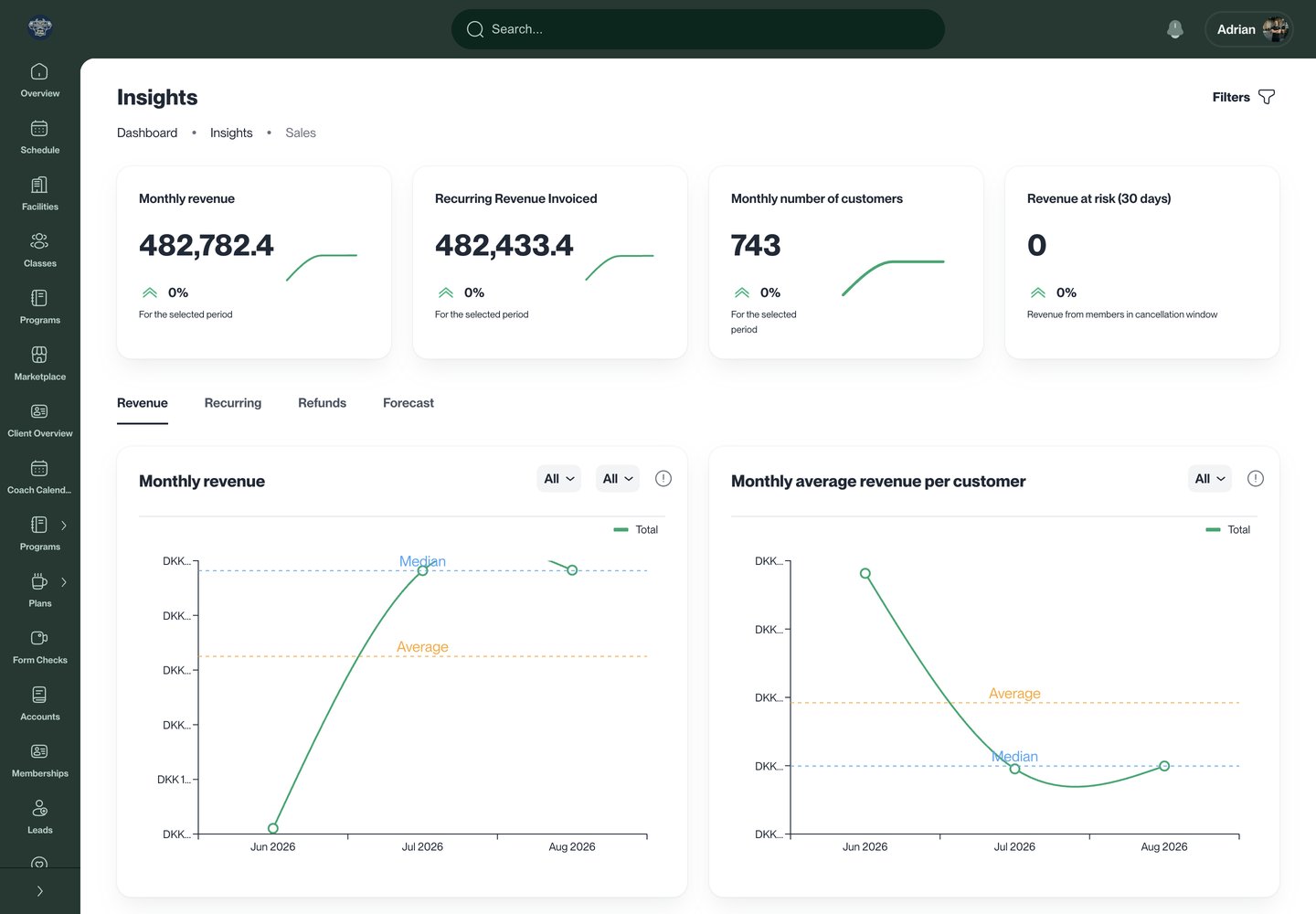Expand the Plans submenu chevron in the sidebar

click(64, 582)
